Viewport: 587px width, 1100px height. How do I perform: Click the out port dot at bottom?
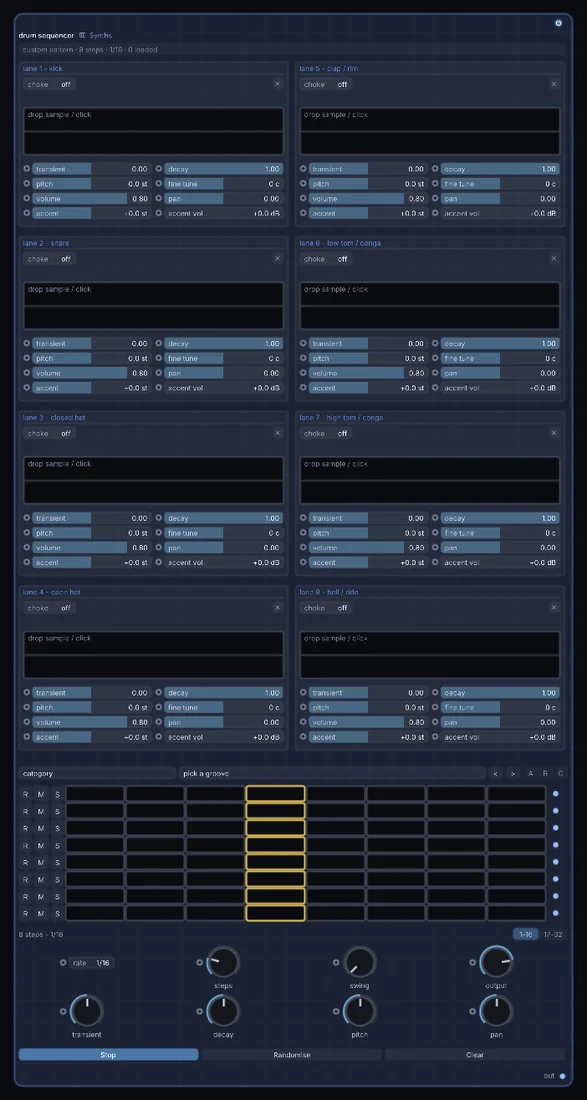click(x=562, y=1076)
